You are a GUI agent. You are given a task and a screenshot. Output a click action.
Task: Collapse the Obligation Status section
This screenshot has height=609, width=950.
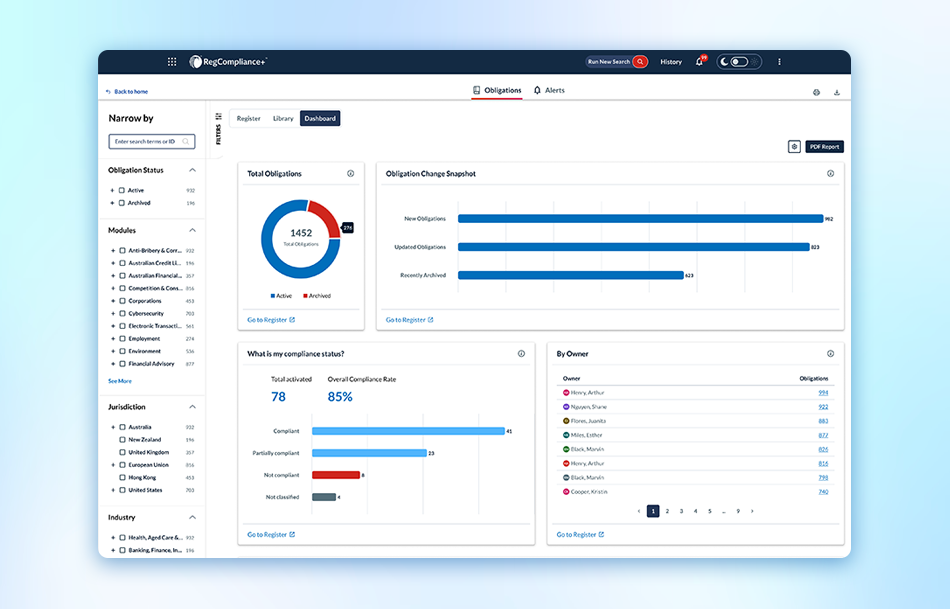click(192, 170)
